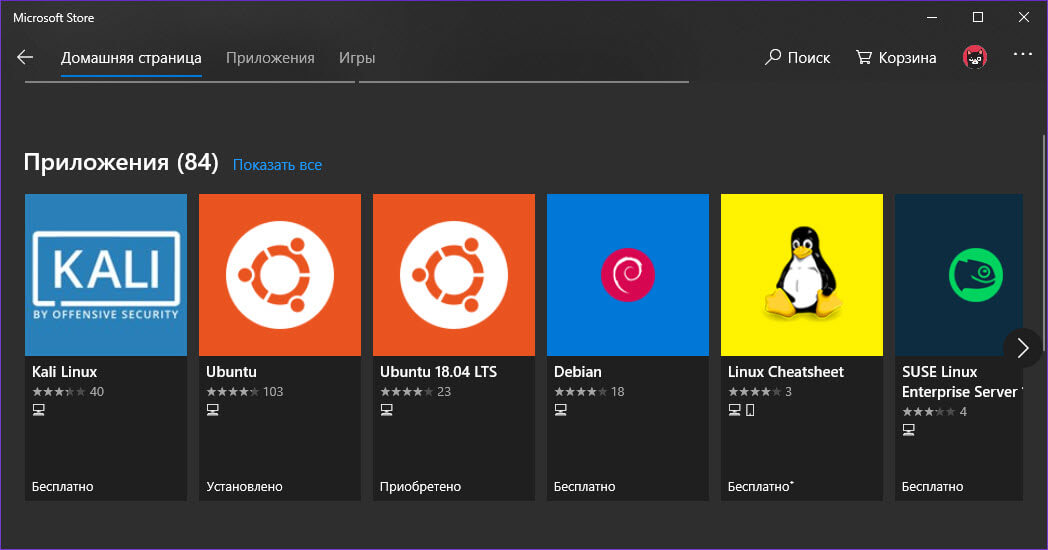This screenshot has height=550, width=1048.
Task: Open the Ubuntu 18.04 LTS tile logo
Action: coord(454,275)
